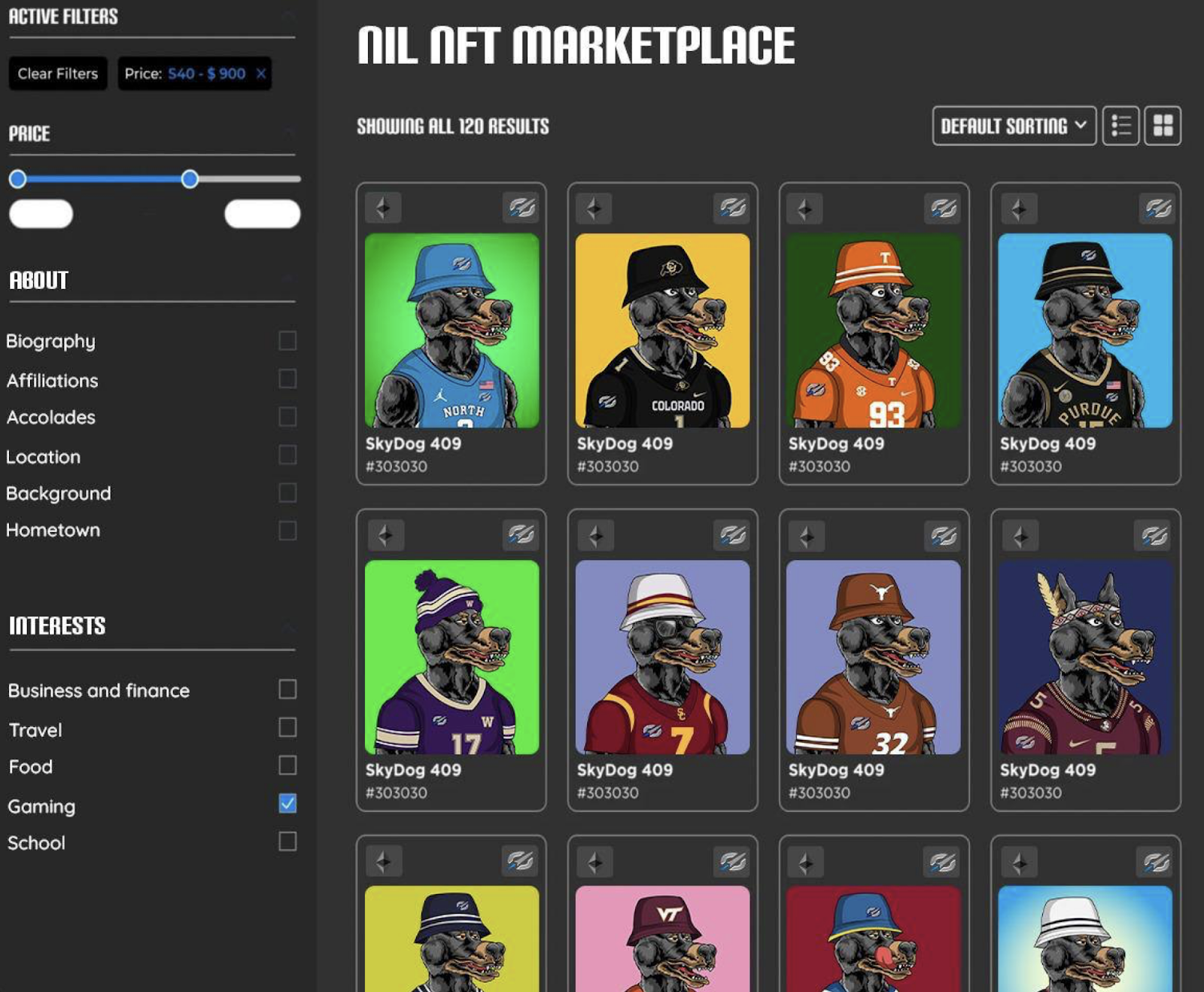Click the NIL logo icon on the yellow background card
Viewport: 1204px width, 992px height.
click(x=519, y=860)
